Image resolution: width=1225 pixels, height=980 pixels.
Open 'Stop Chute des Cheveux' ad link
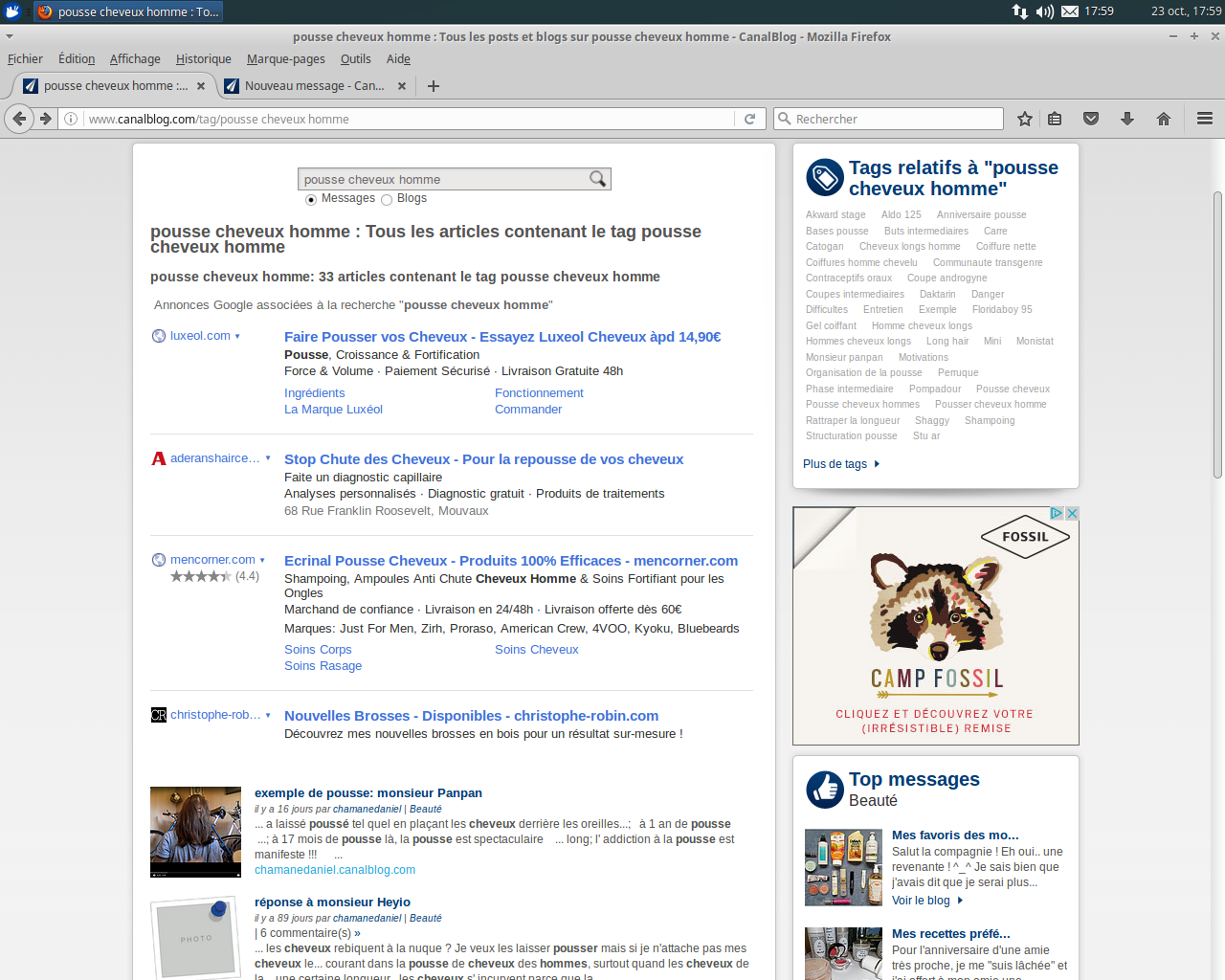(x=483, y=459)
